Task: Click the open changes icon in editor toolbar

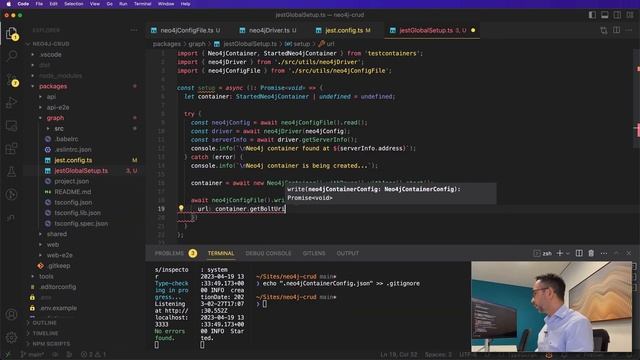Action: click(x=604, y=30)
